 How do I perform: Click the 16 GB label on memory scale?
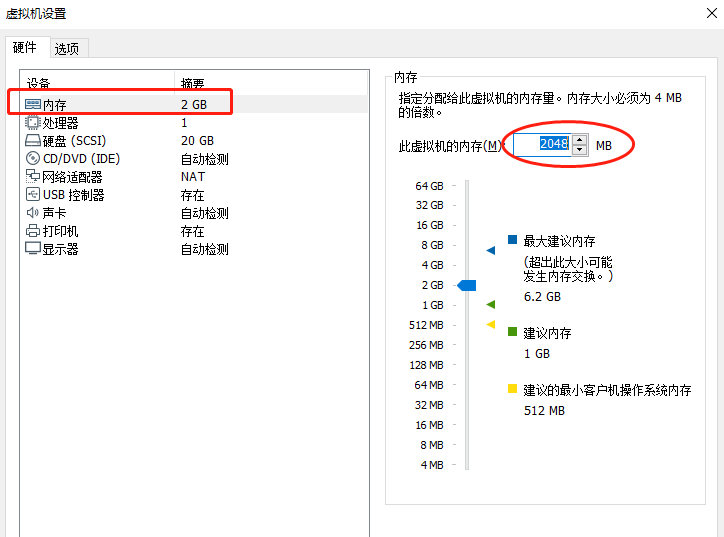[x=430, y=225]
